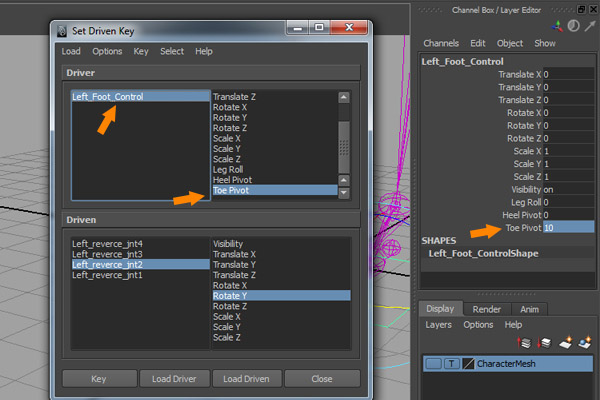
Task: Create a new empty layer icon
Action: tap(566, 342)
